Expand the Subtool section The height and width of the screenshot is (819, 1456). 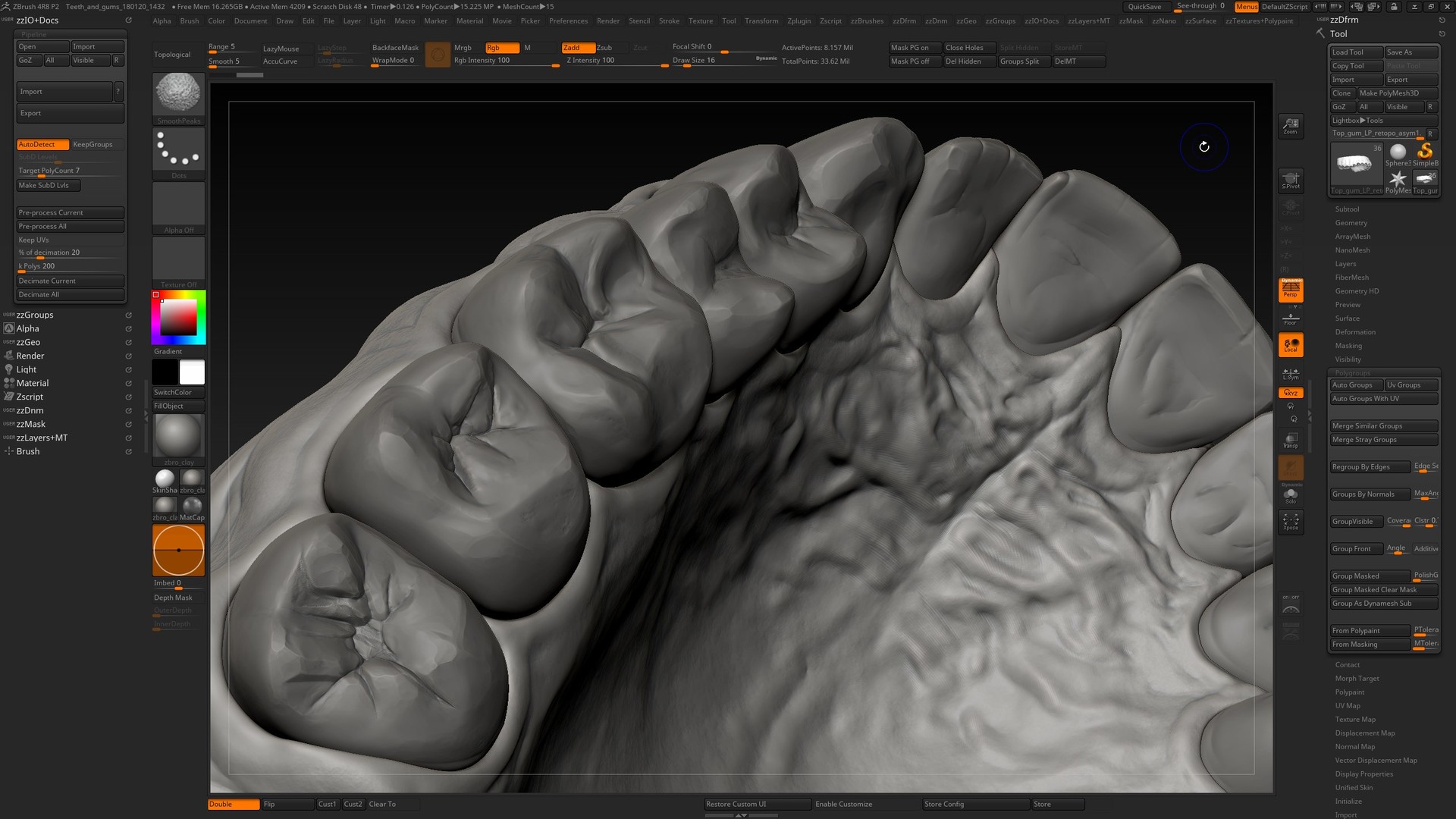(1347, 209)
